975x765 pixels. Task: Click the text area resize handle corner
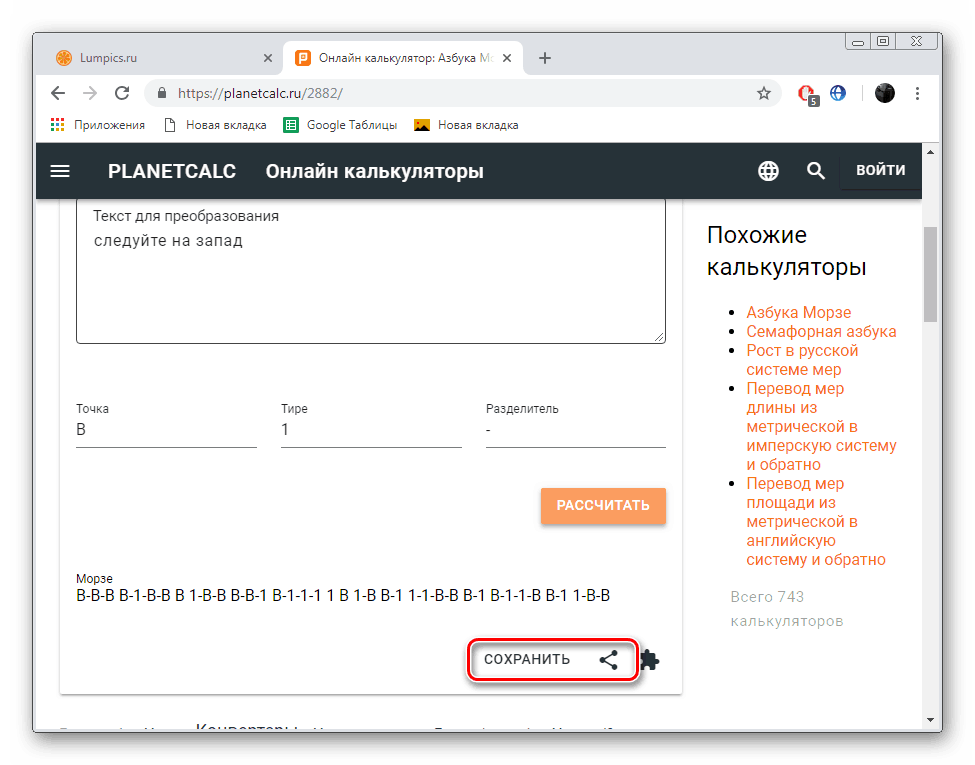(659, 337)
